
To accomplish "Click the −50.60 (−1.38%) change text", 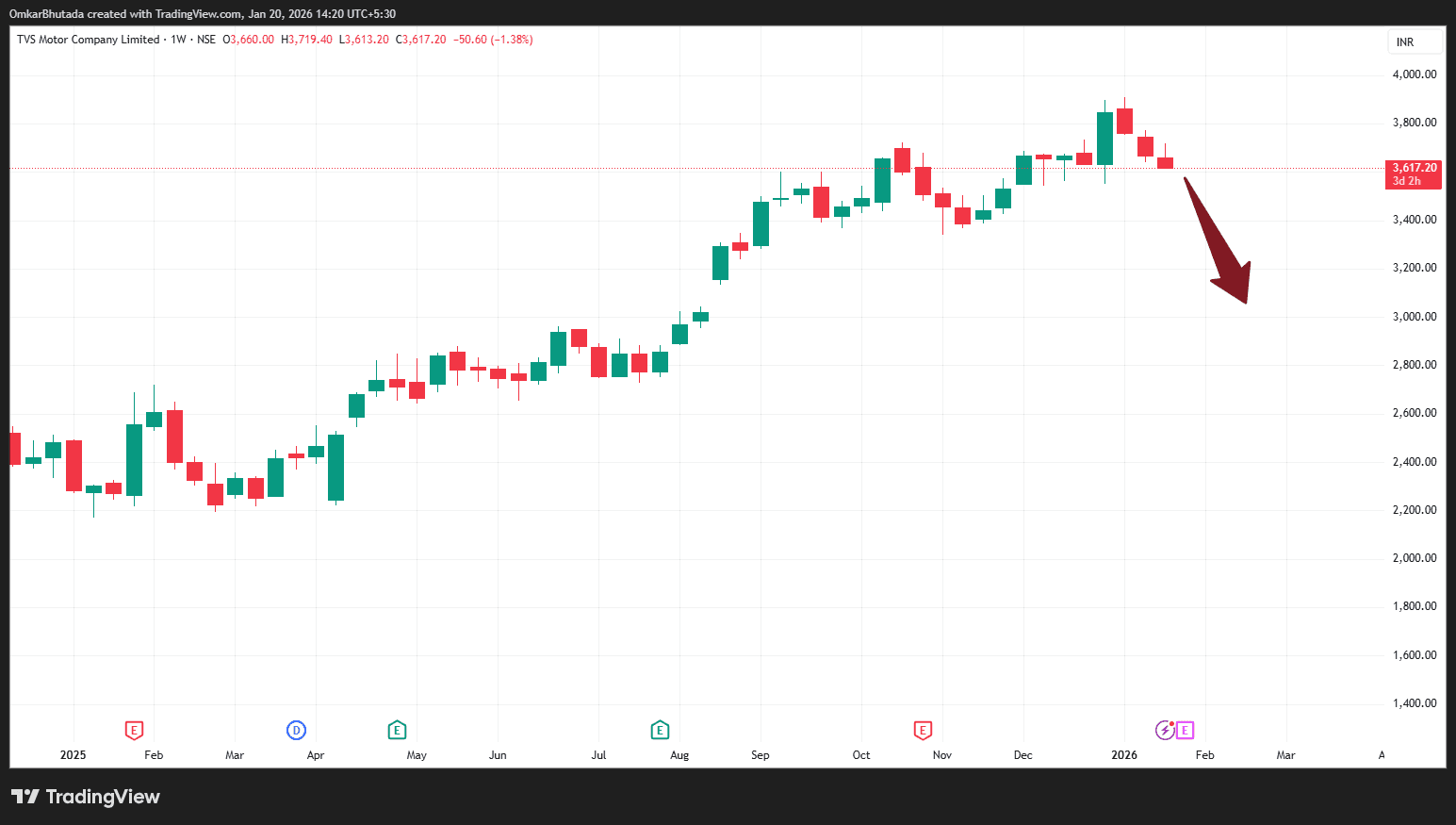I will click(494, 40).
